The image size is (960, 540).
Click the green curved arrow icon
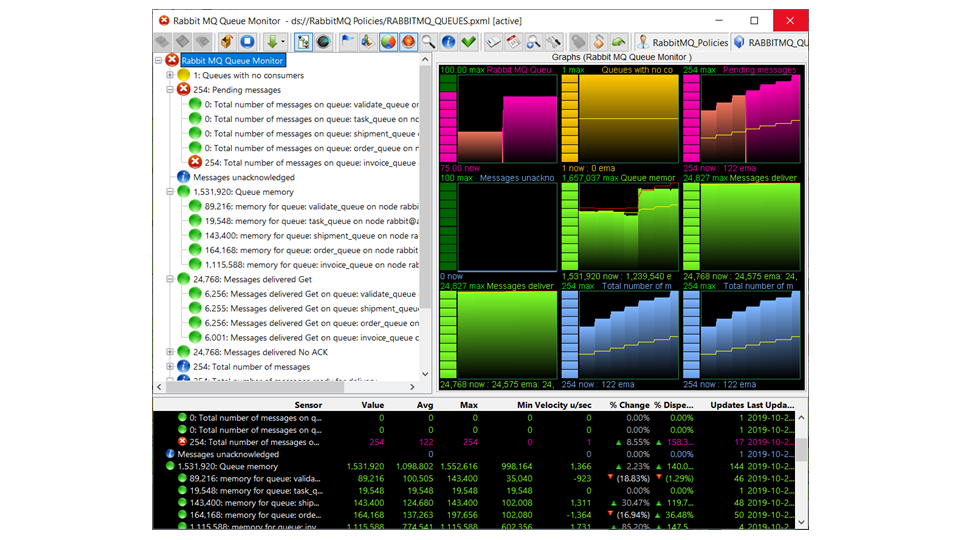pyautogui.click(x=618, y=42)
